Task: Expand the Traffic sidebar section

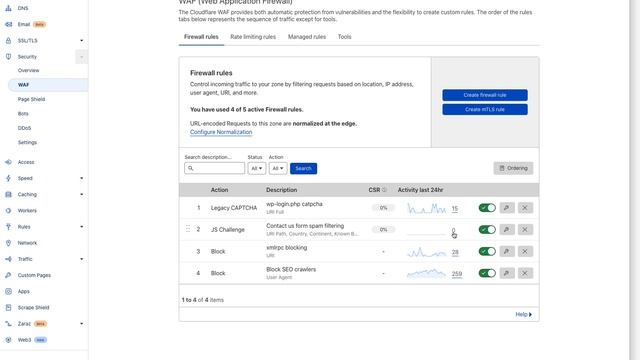Action: click(x=82, y=259)
